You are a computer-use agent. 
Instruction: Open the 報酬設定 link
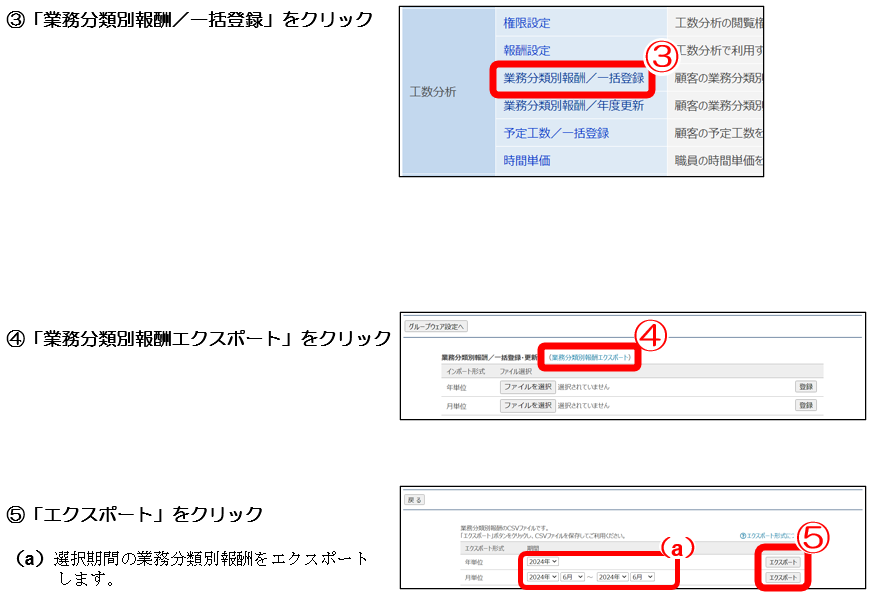526,50
